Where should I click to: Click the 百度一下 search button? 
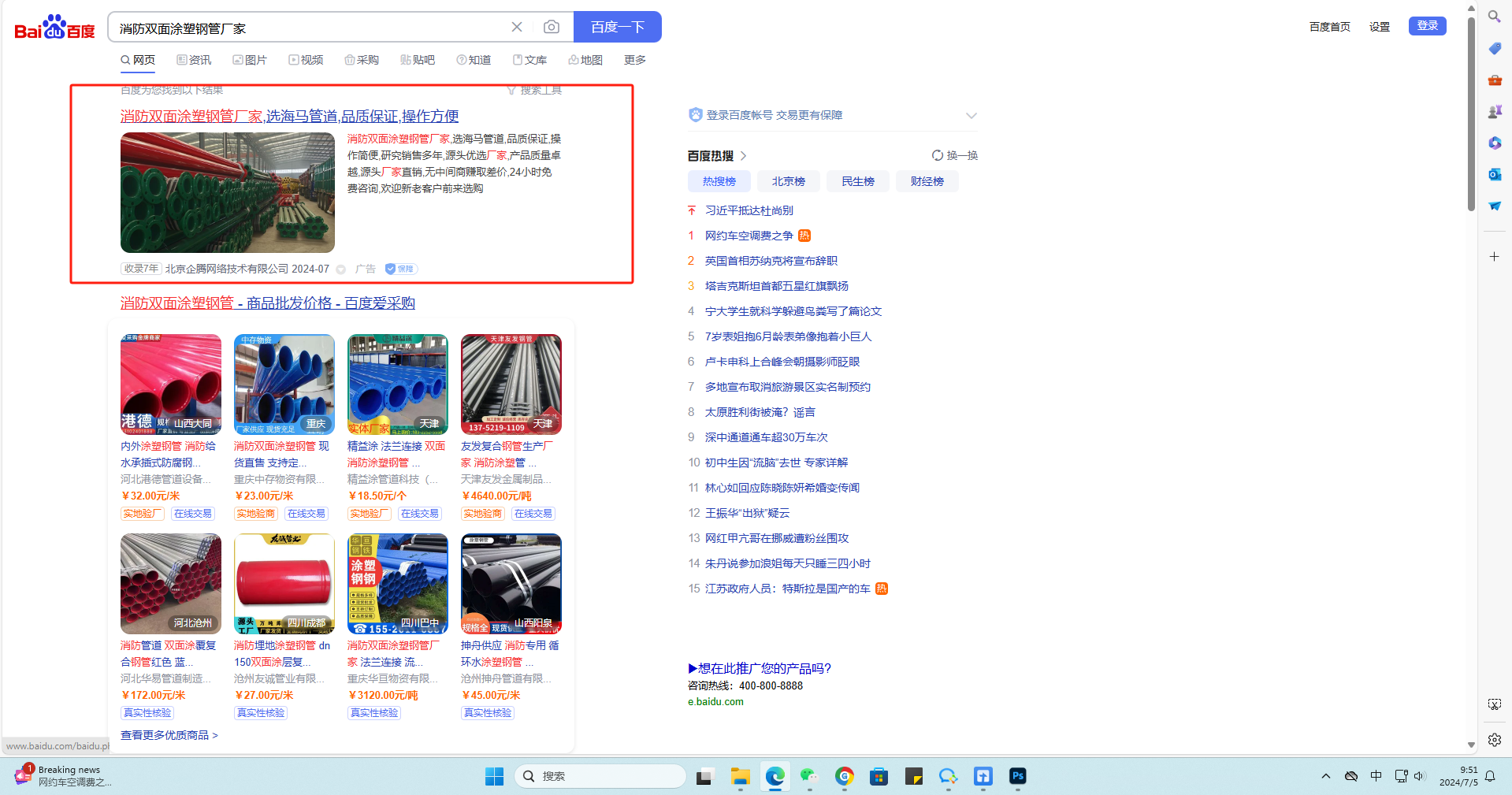pos(618,27)
